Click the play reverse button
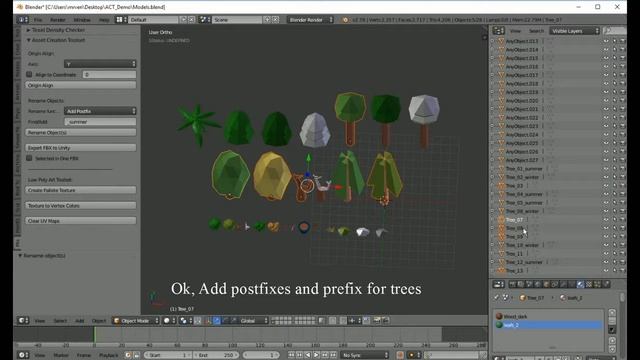Screen dimensions: 640x360 (x=308, y=355)
